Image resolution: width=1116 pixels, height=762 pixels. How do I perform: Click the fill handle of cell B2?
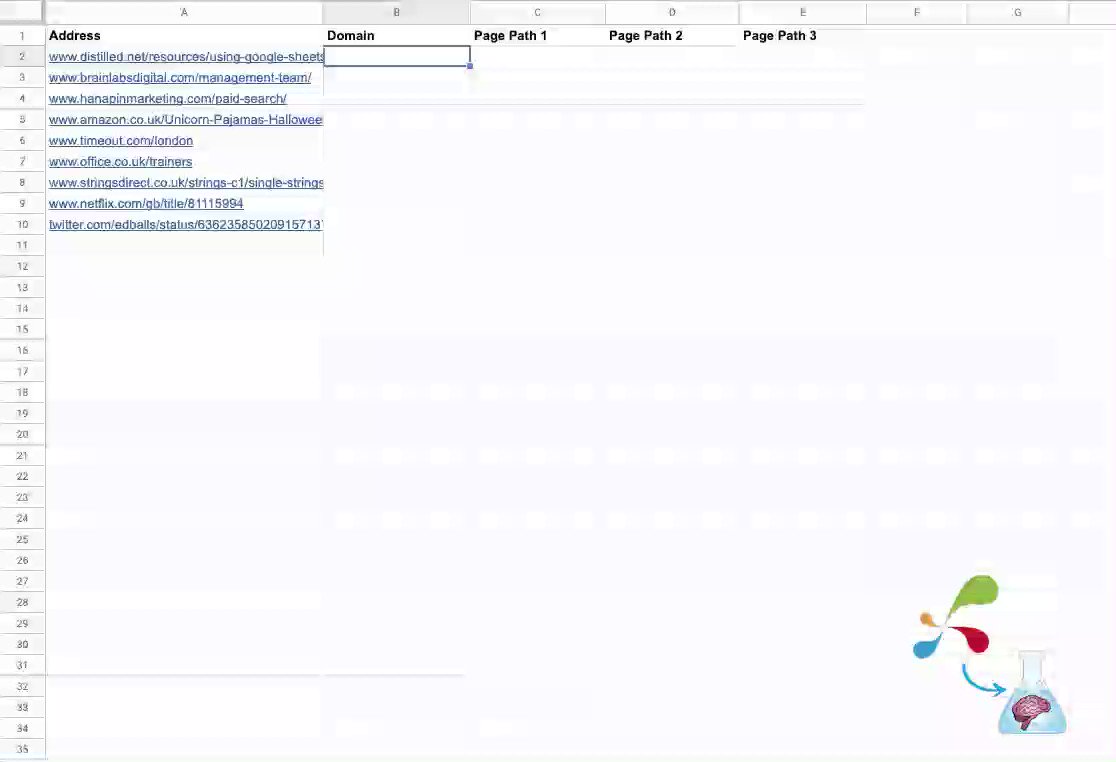click(470, 66)
